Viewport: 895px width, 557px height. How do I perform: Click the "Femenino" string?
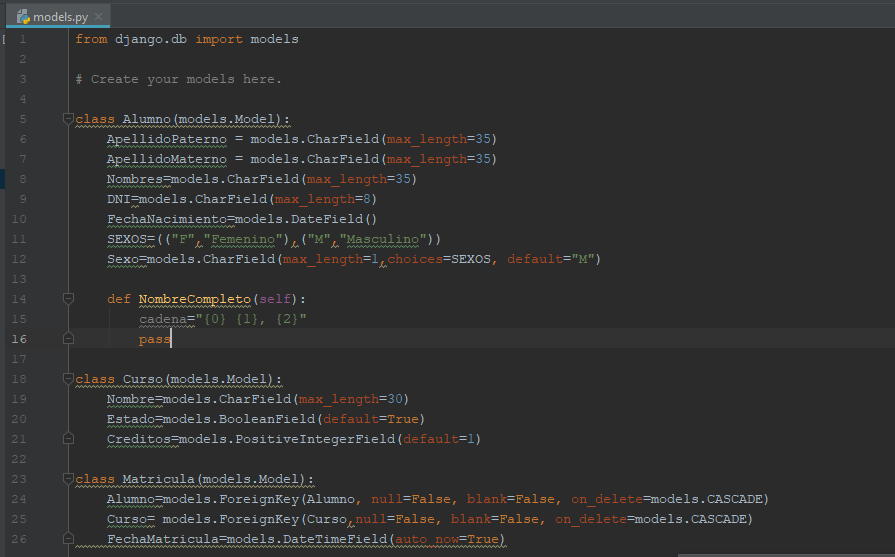[243, 239]
